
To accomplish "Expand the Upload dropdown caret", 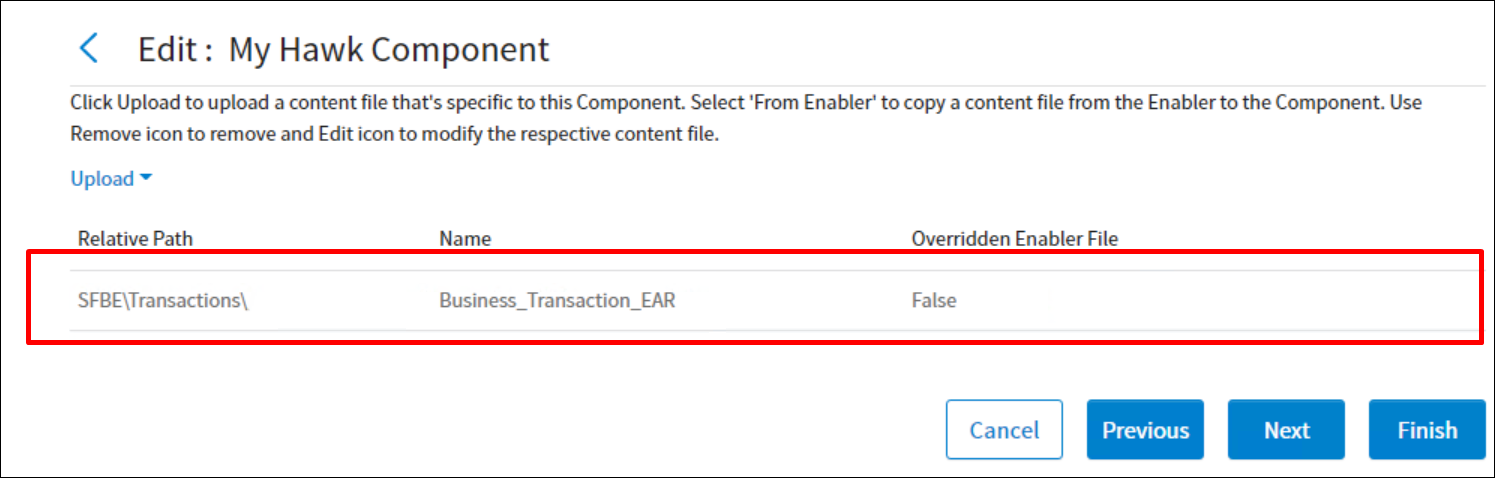I will pos(146,178).
